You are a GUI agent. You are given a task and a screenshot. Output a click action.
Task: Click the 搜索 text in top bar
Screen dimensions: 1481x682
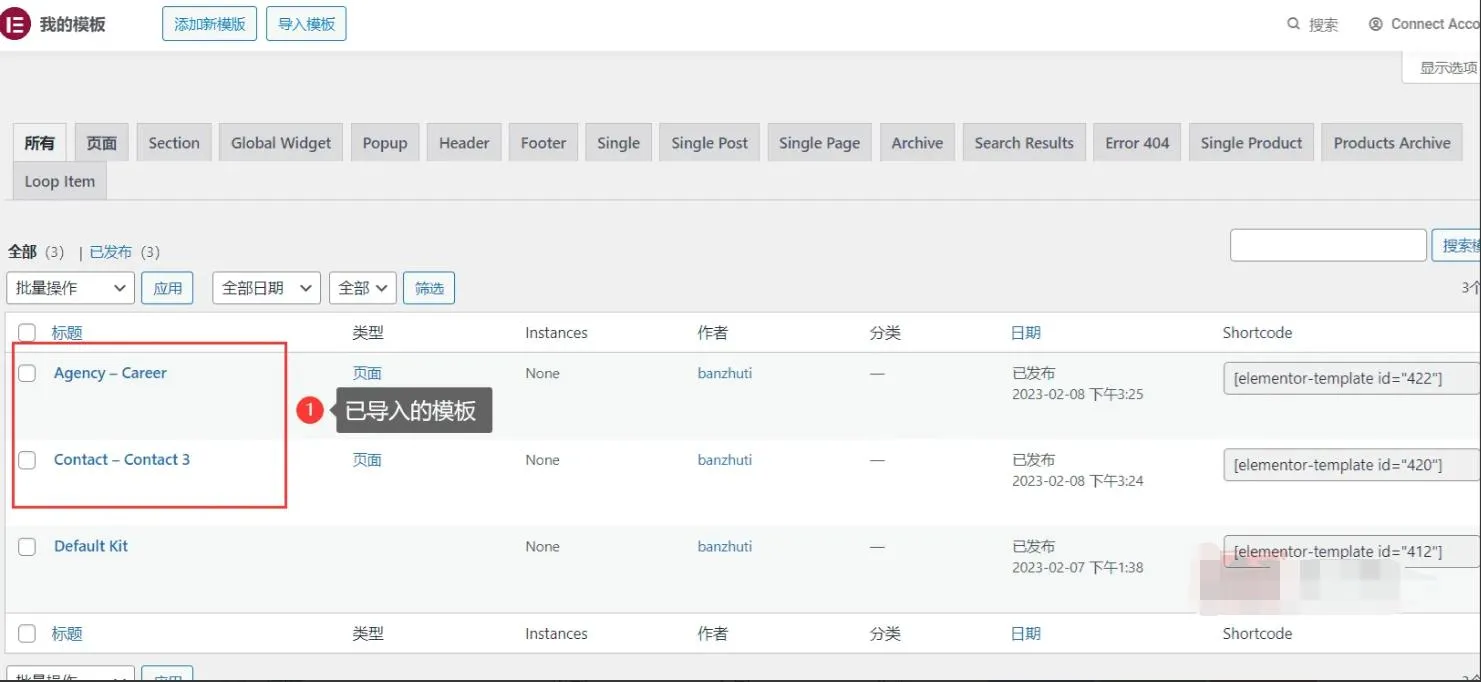1323,25
